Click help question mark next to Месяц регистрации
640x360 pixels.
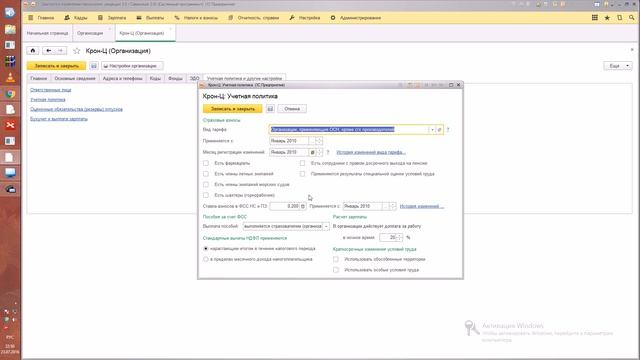pos(327,152)
